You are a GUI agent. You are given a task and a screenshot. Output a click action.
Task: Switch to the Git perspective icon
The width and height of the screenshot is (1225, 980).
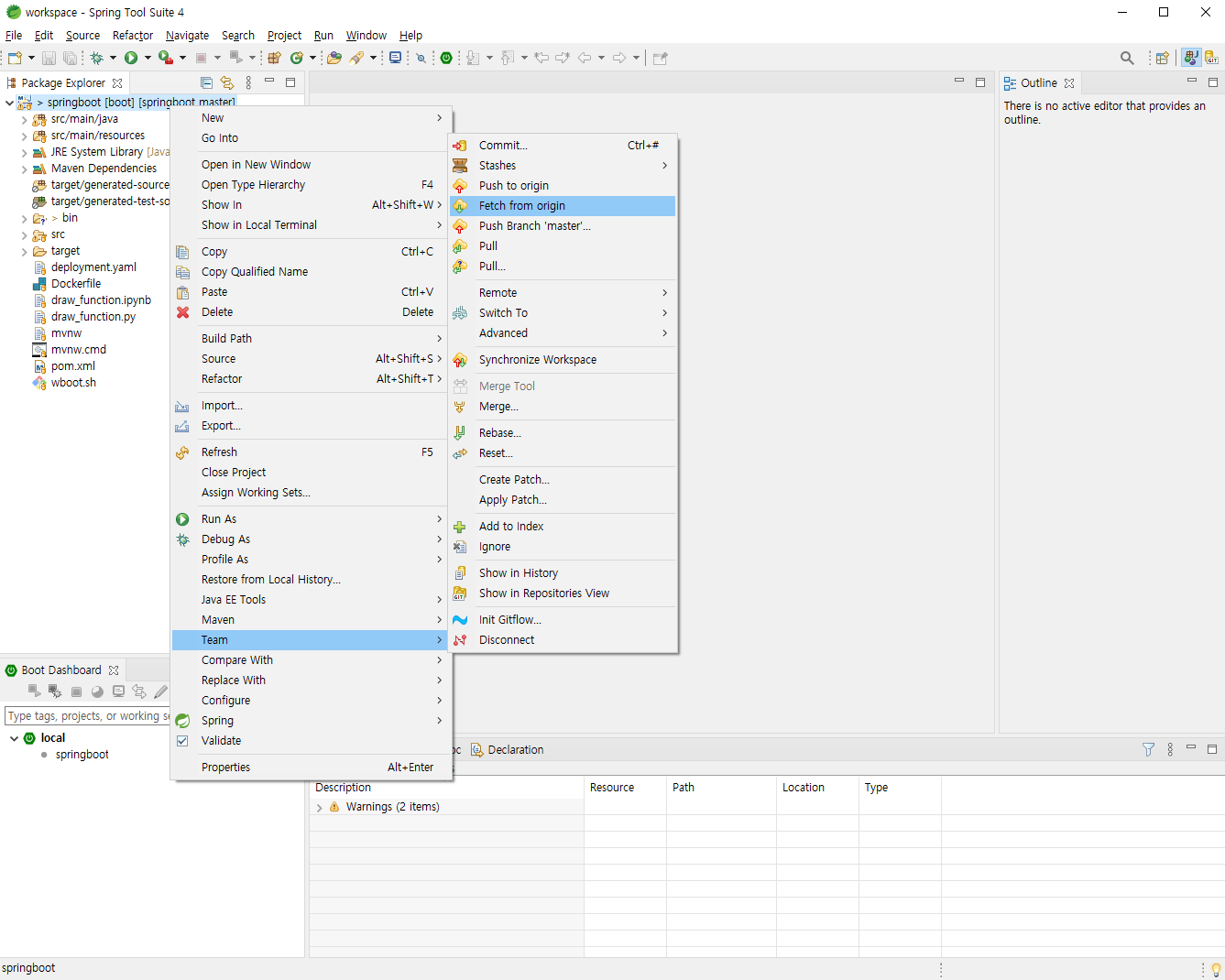click(1211, 58)
